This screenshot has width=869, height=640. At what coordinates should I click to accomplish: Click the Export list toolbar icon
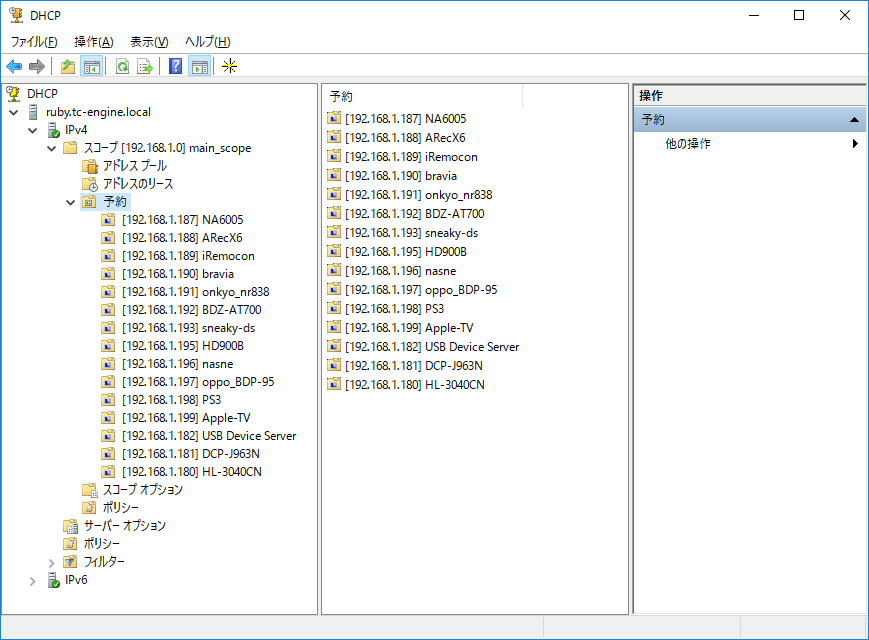coord(145,66)
